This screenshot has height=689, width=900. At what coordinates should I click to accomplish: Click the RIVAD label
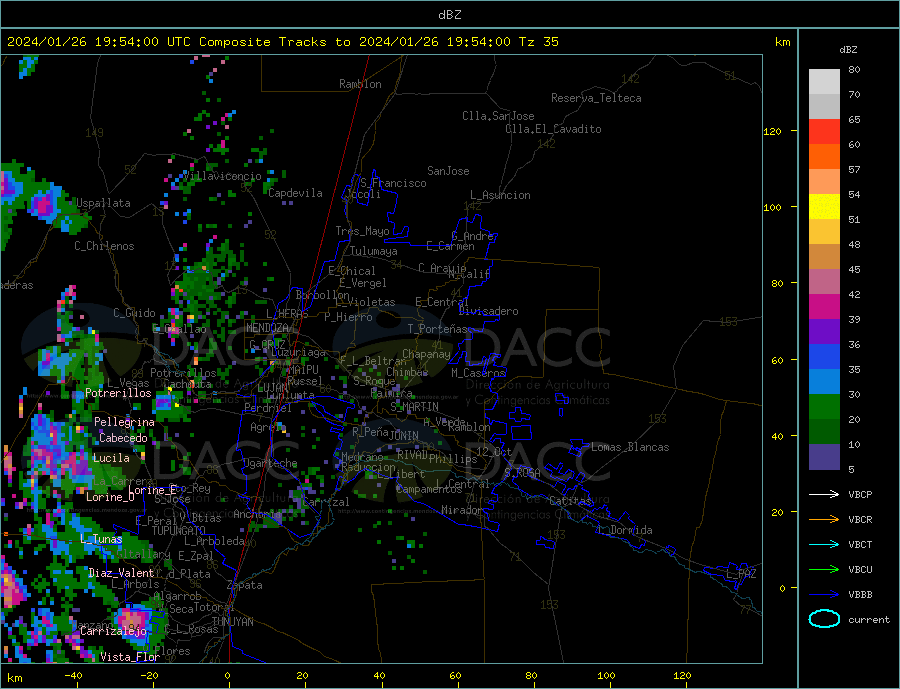(413, 454)
